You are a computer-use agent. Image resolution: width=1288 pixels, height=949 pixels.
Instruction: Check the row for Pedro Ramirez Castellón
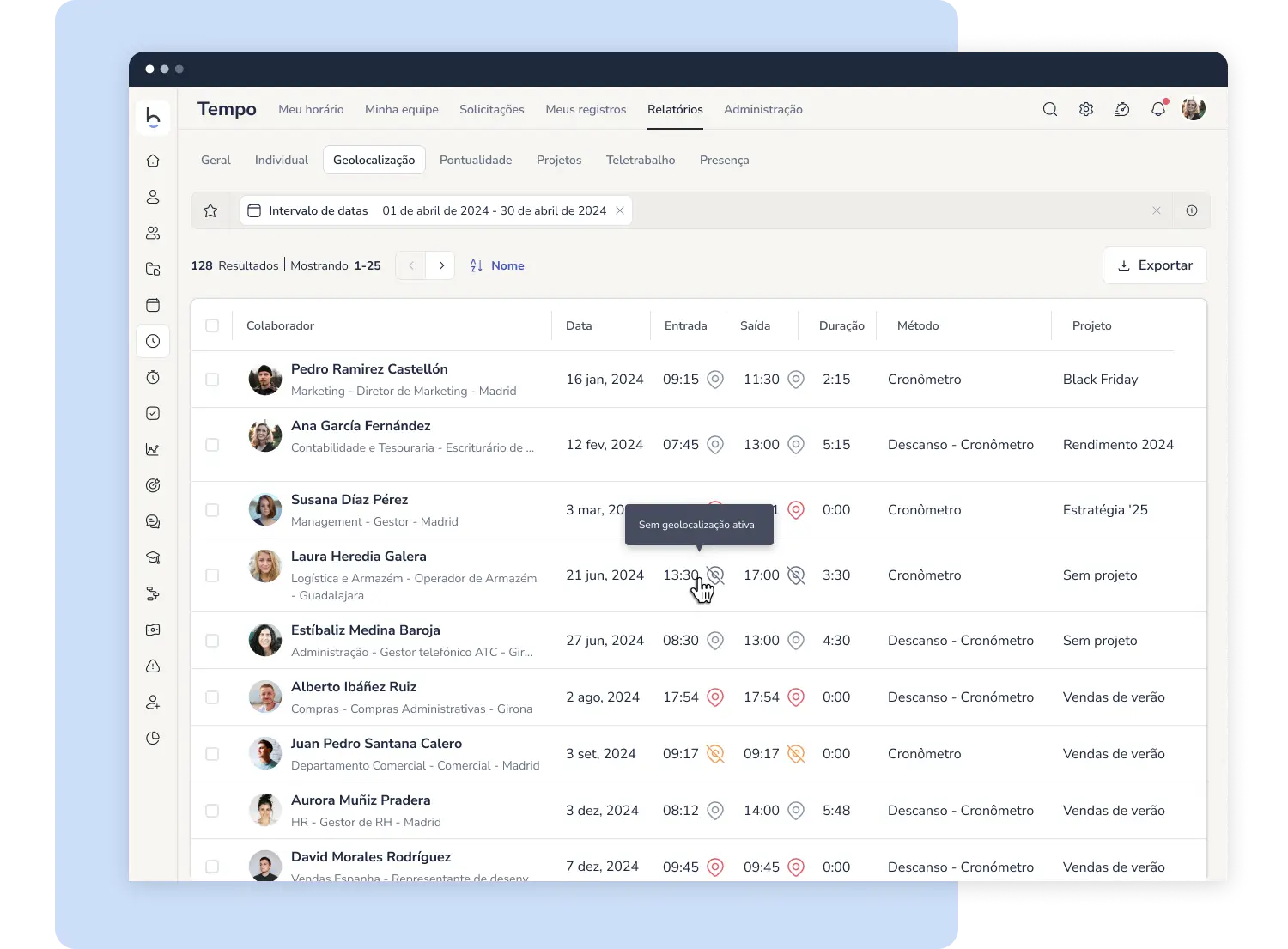(212, 380)
